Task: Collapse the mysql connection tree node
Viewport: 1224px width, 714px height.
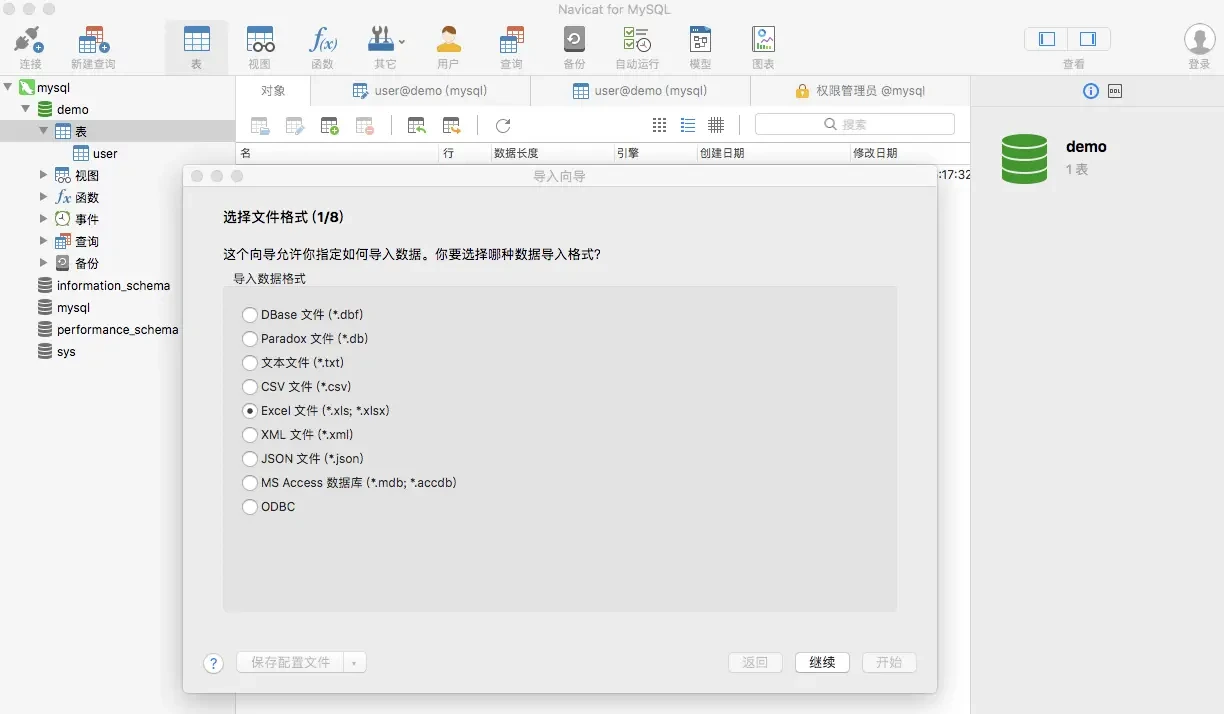Action: [x=9, y=87]
